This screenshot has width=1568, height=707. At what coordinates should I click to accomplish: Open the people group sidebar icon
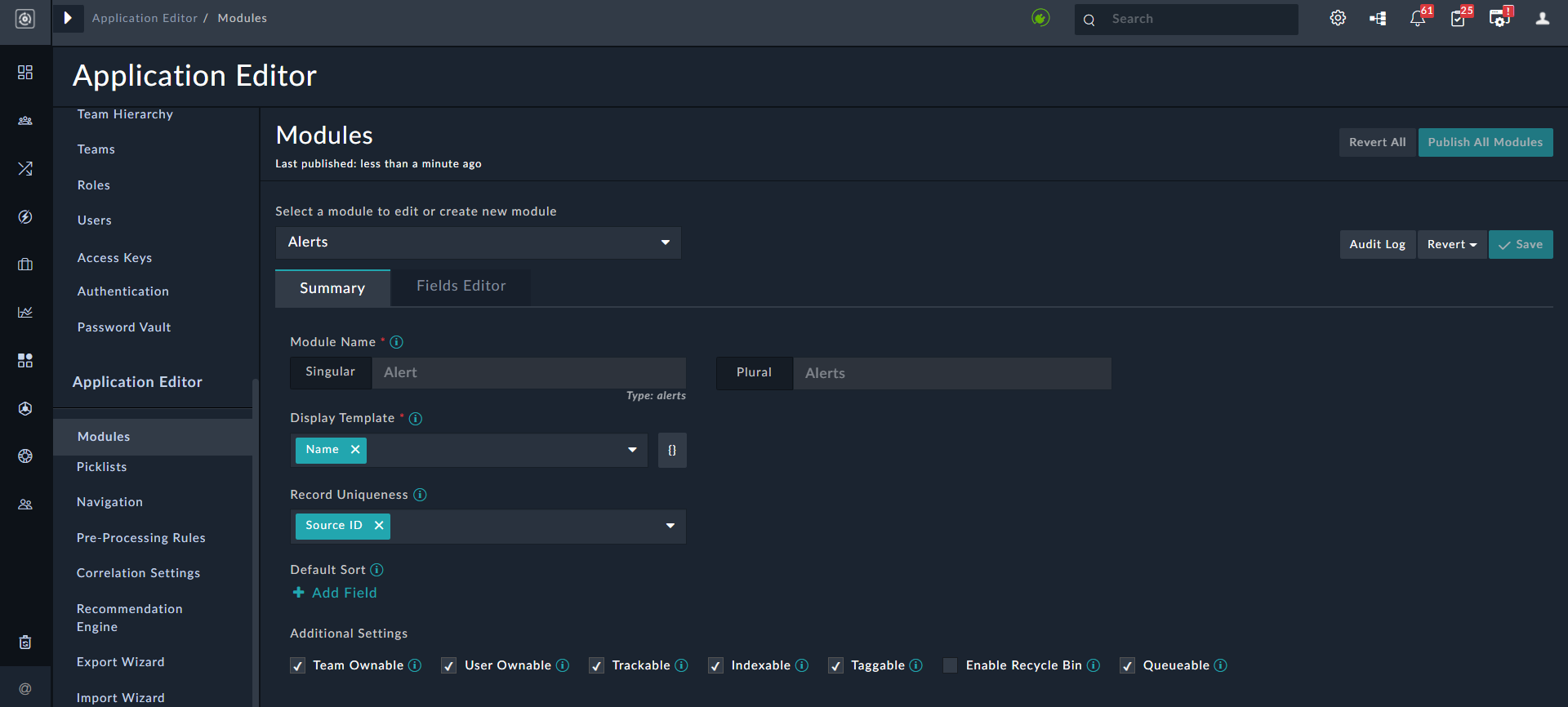[x=25, y=121]
